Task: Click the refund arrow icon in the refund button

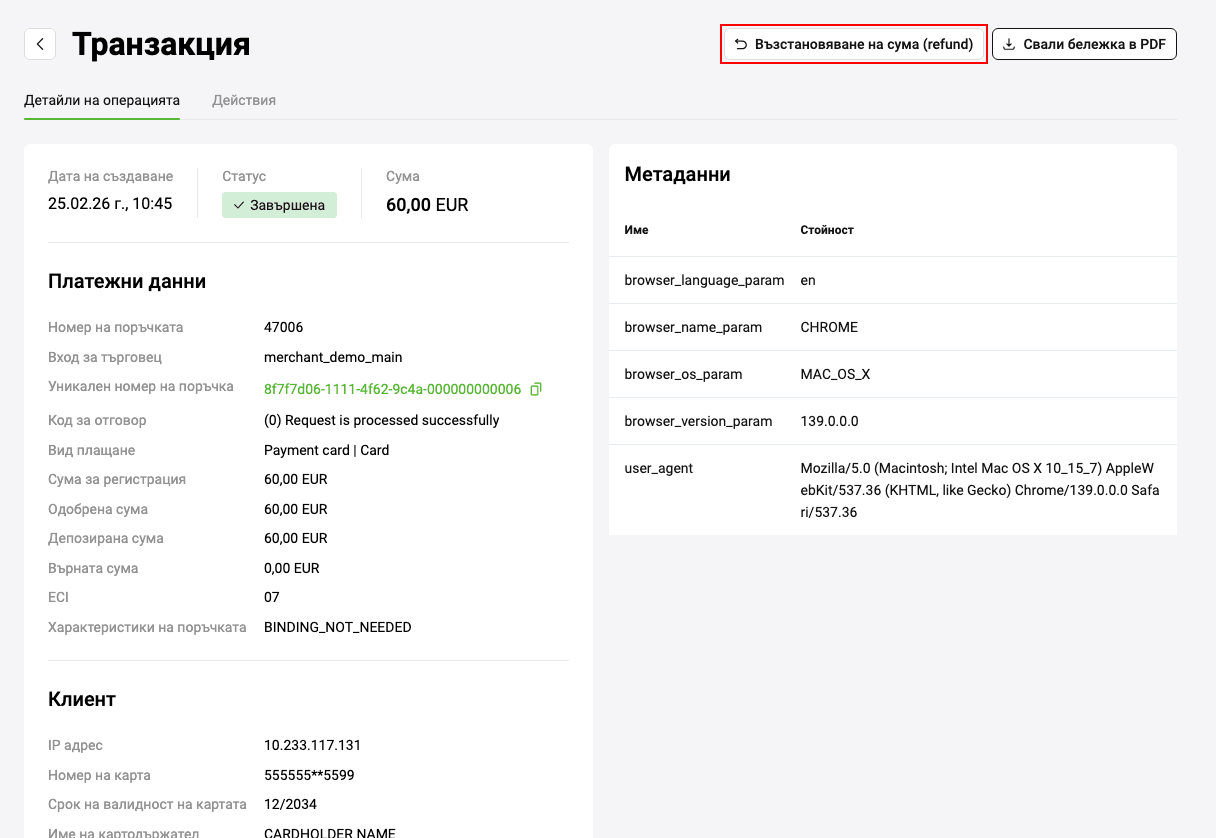Action: pos(741,45)
